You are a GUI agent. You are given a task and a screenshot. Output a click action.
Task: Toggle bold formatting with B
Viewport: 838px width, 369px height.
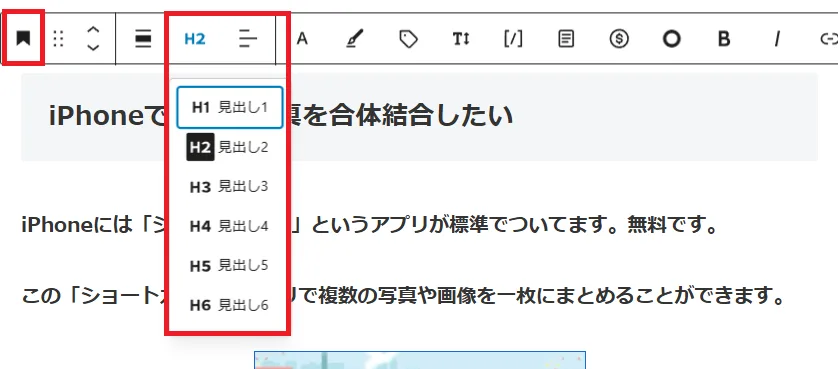(724, 39)
